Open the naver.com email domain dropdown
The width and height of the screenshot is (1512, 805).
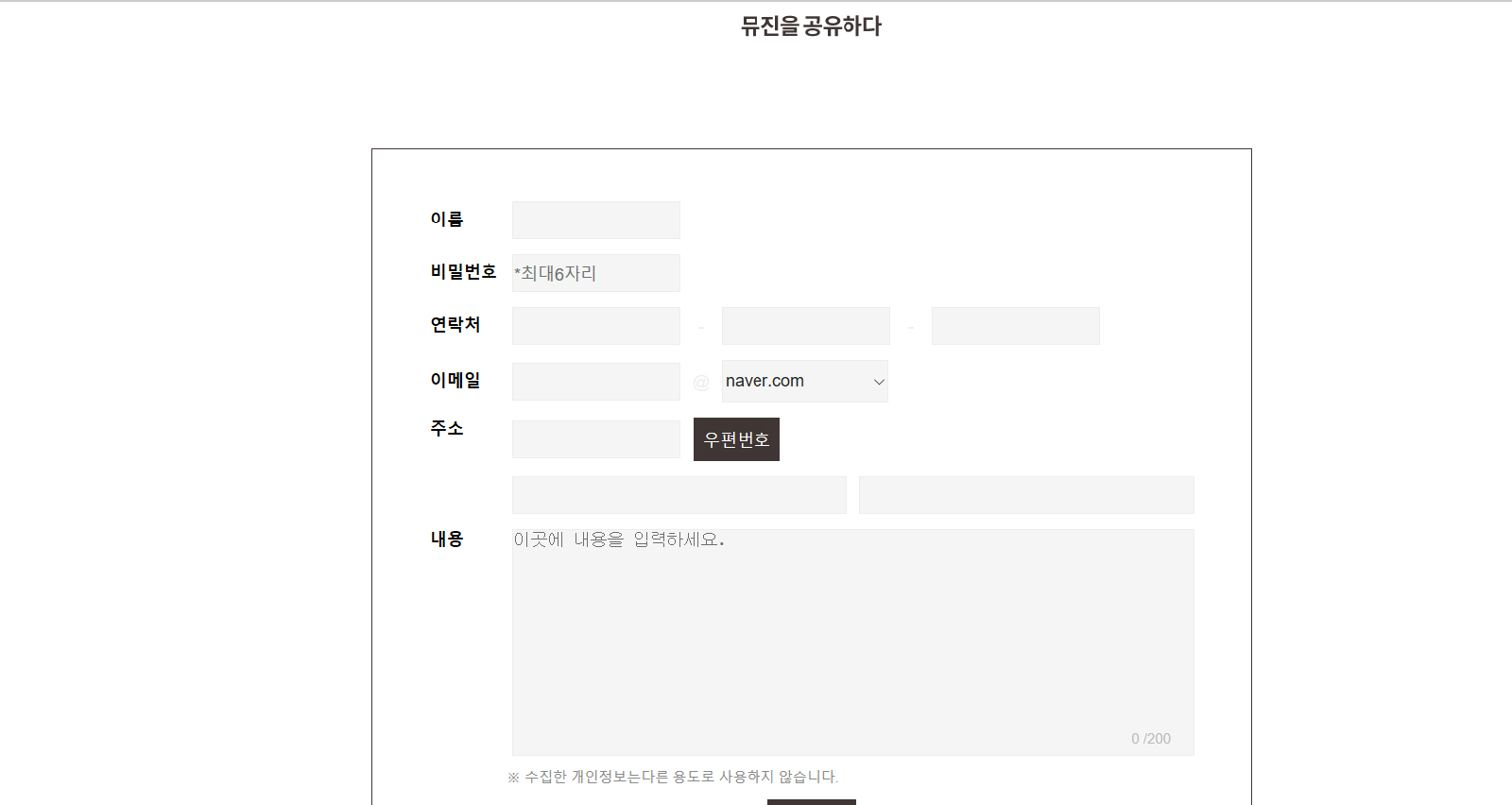click(804, 381)
